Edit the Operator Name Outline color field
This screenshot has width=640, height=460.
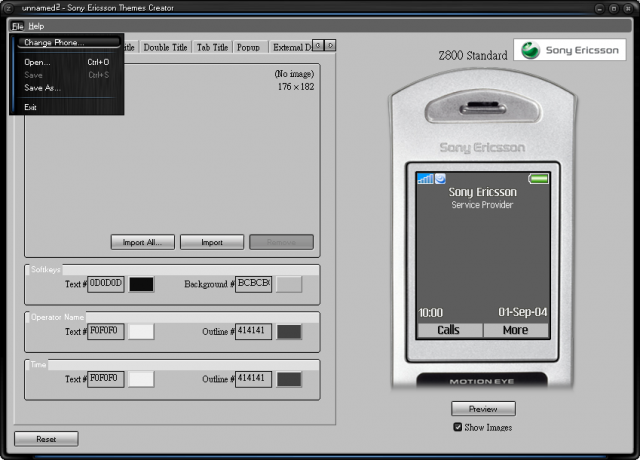tap(253, 331)
